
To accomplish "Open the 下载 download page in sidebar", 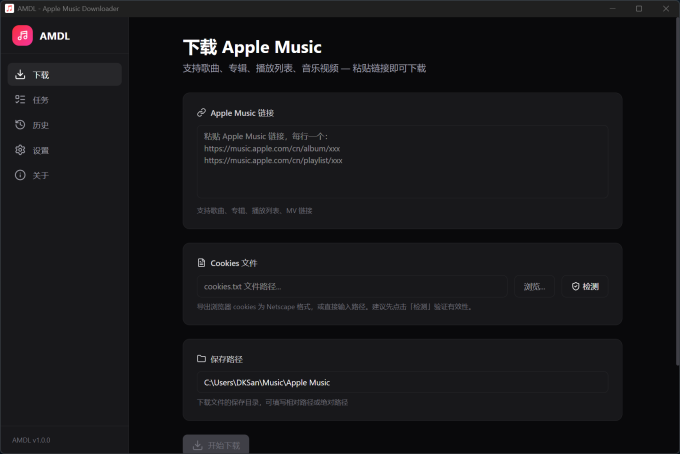I will click(65, 75).
